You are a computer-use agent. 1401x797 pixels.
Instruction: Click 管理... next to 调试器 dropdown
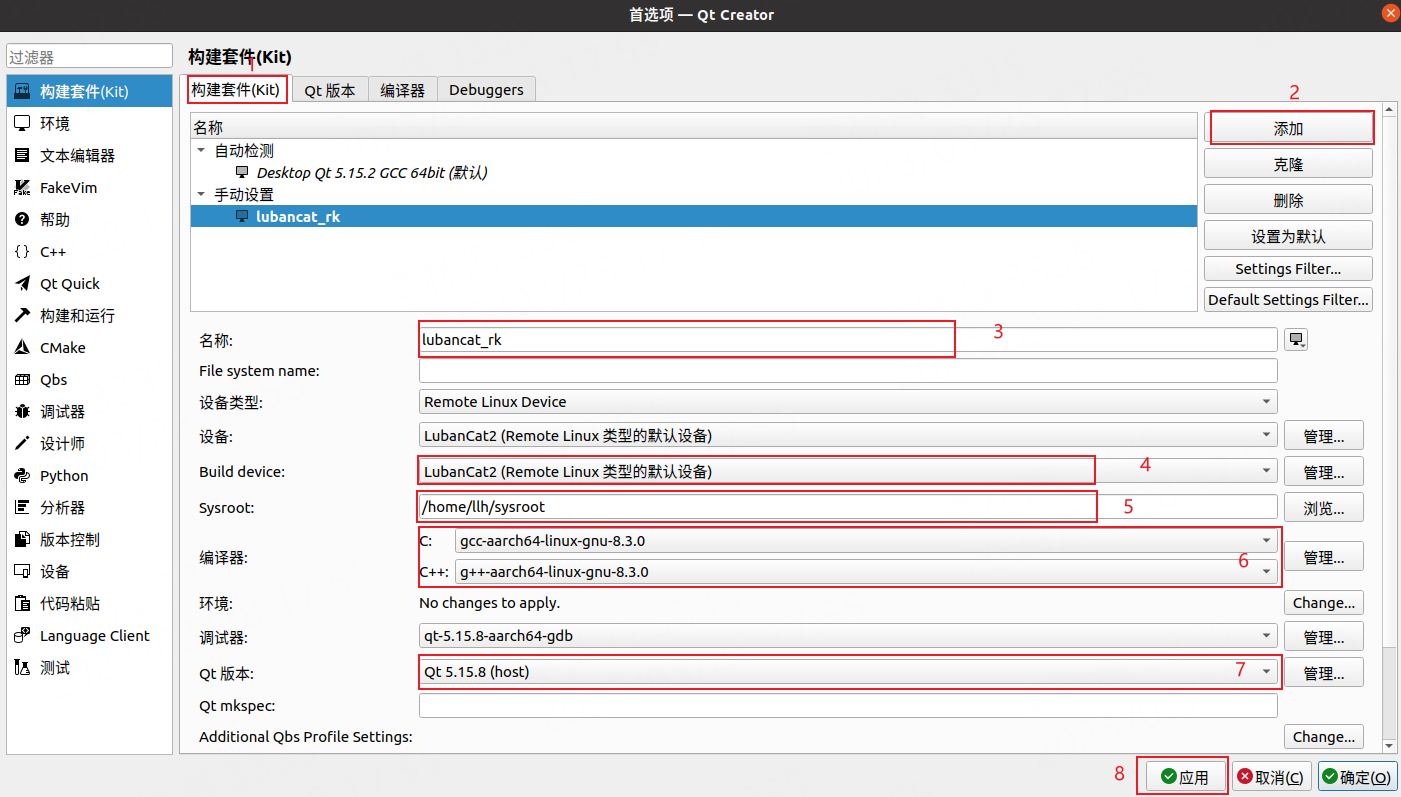click(x=1324, y=637)
